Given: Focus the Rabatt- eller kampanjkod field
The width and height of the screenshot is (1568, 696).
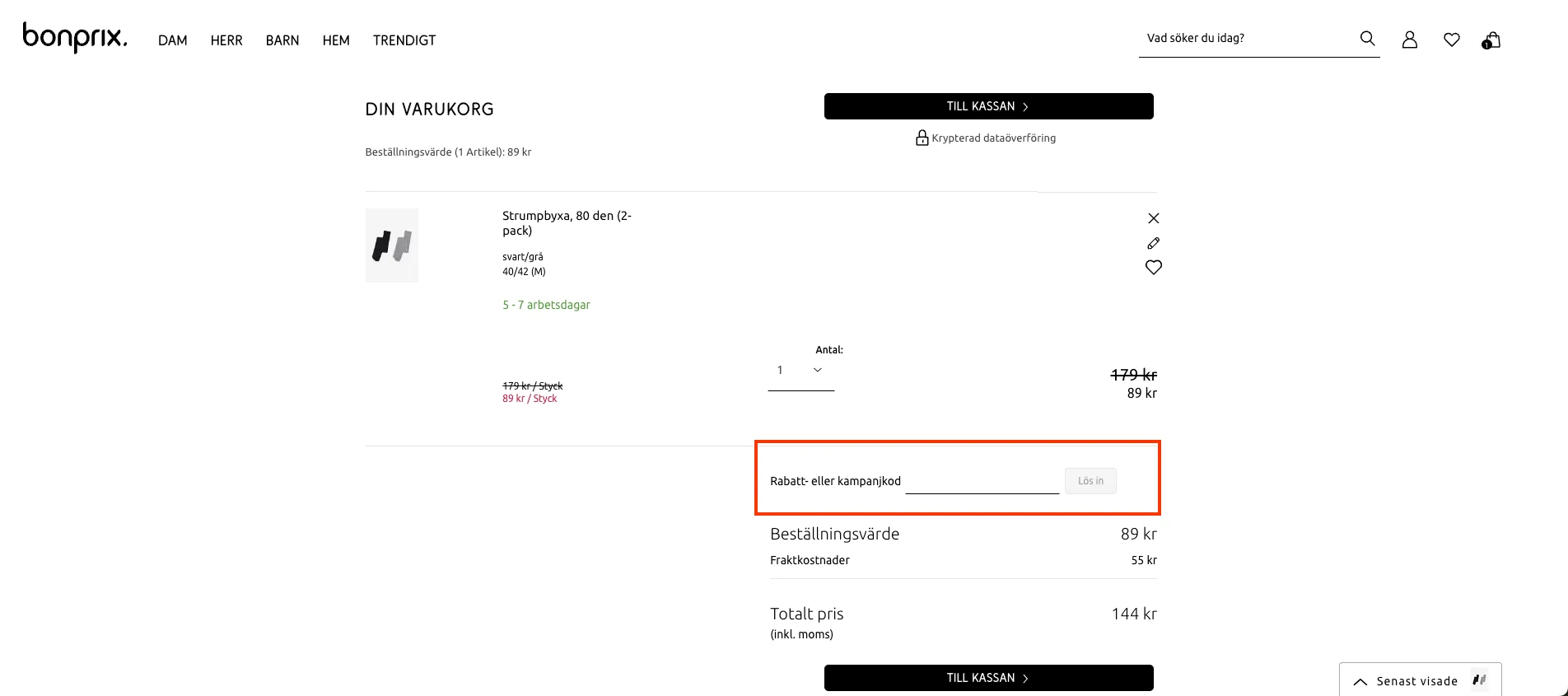Looking at the screenshot, I should tap(982, 481).
